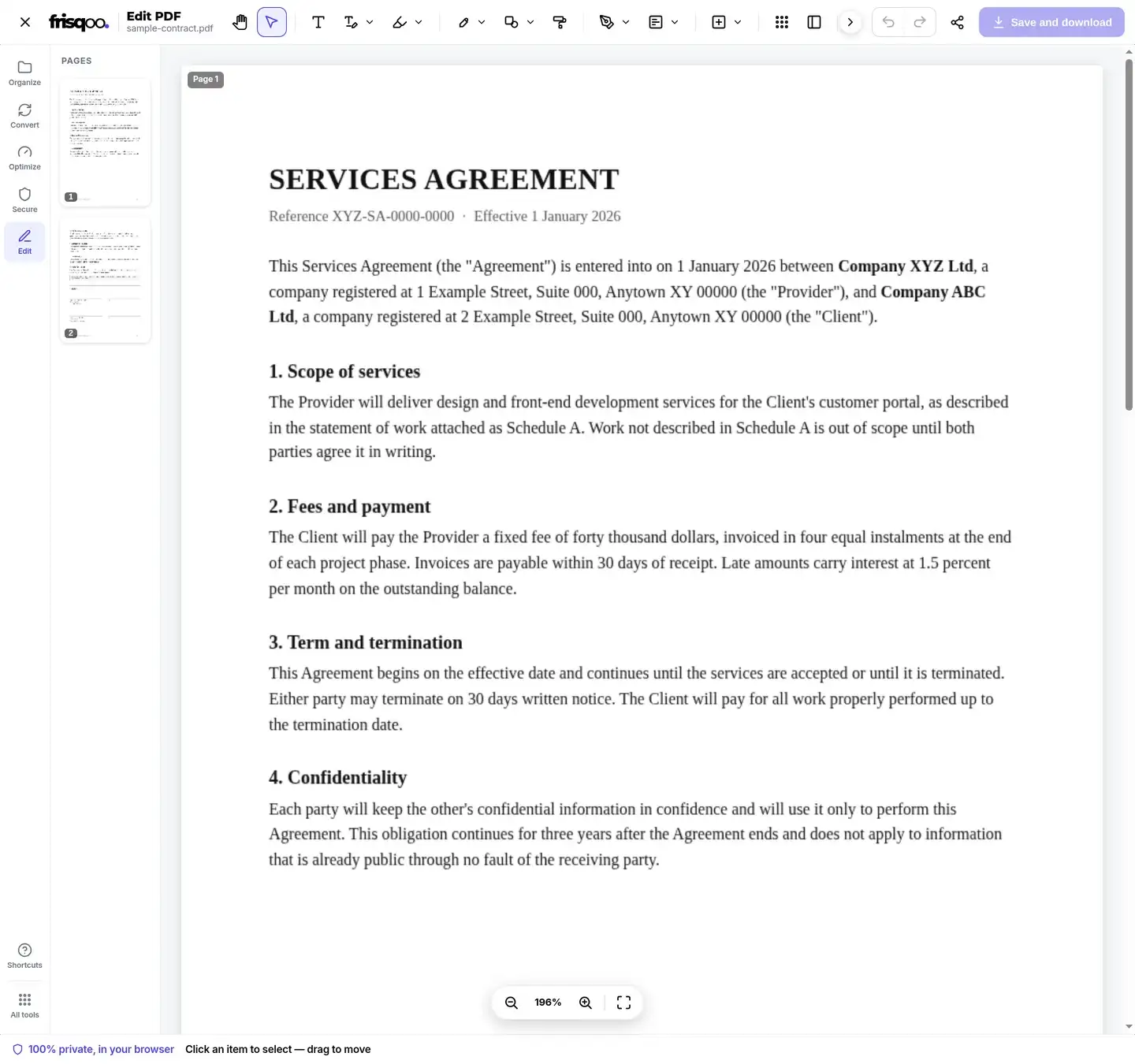Show more toolbar tools with right chevron
The image size is (1135, 1064).
tap(850, 22)
